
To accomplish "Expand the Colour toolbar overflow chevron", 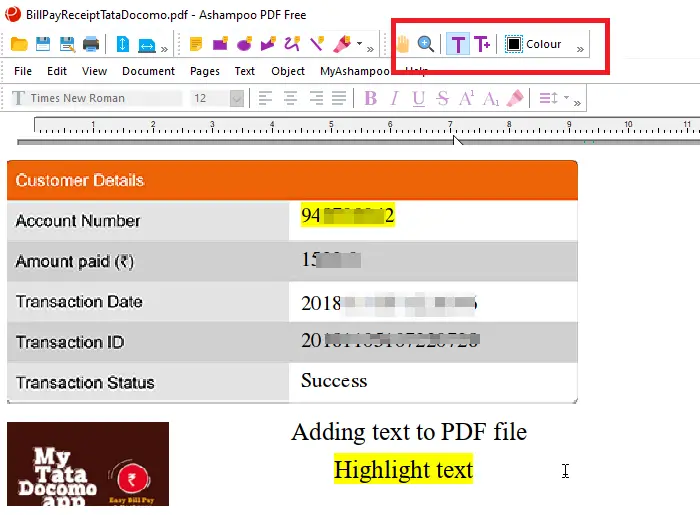I will tap(580, 49).
